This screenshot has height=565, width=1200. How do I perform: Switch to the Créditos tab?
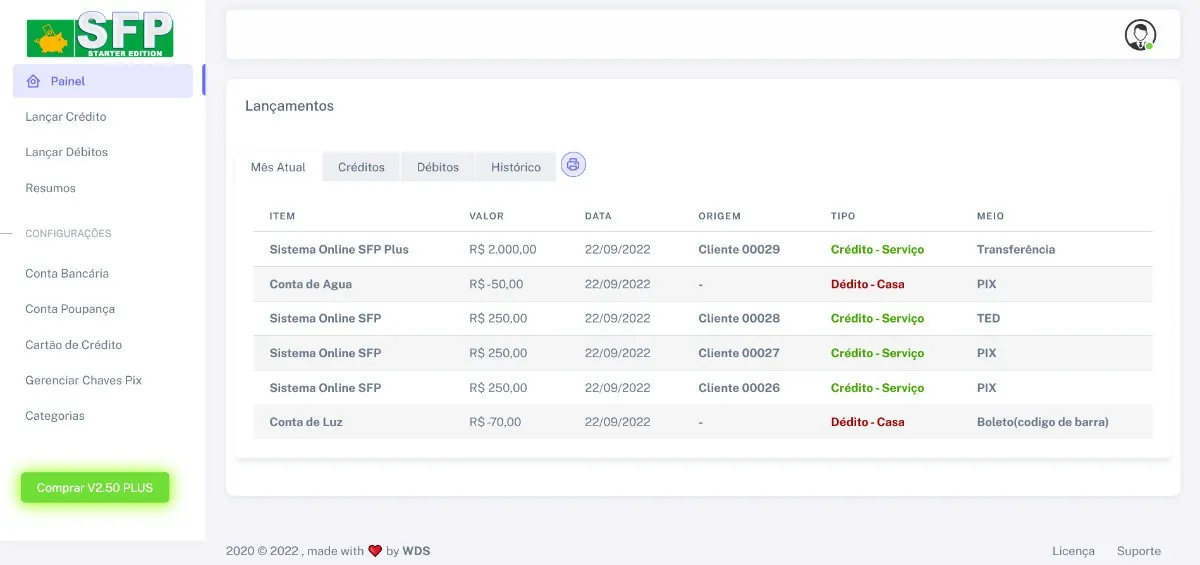tap(361, 167)
